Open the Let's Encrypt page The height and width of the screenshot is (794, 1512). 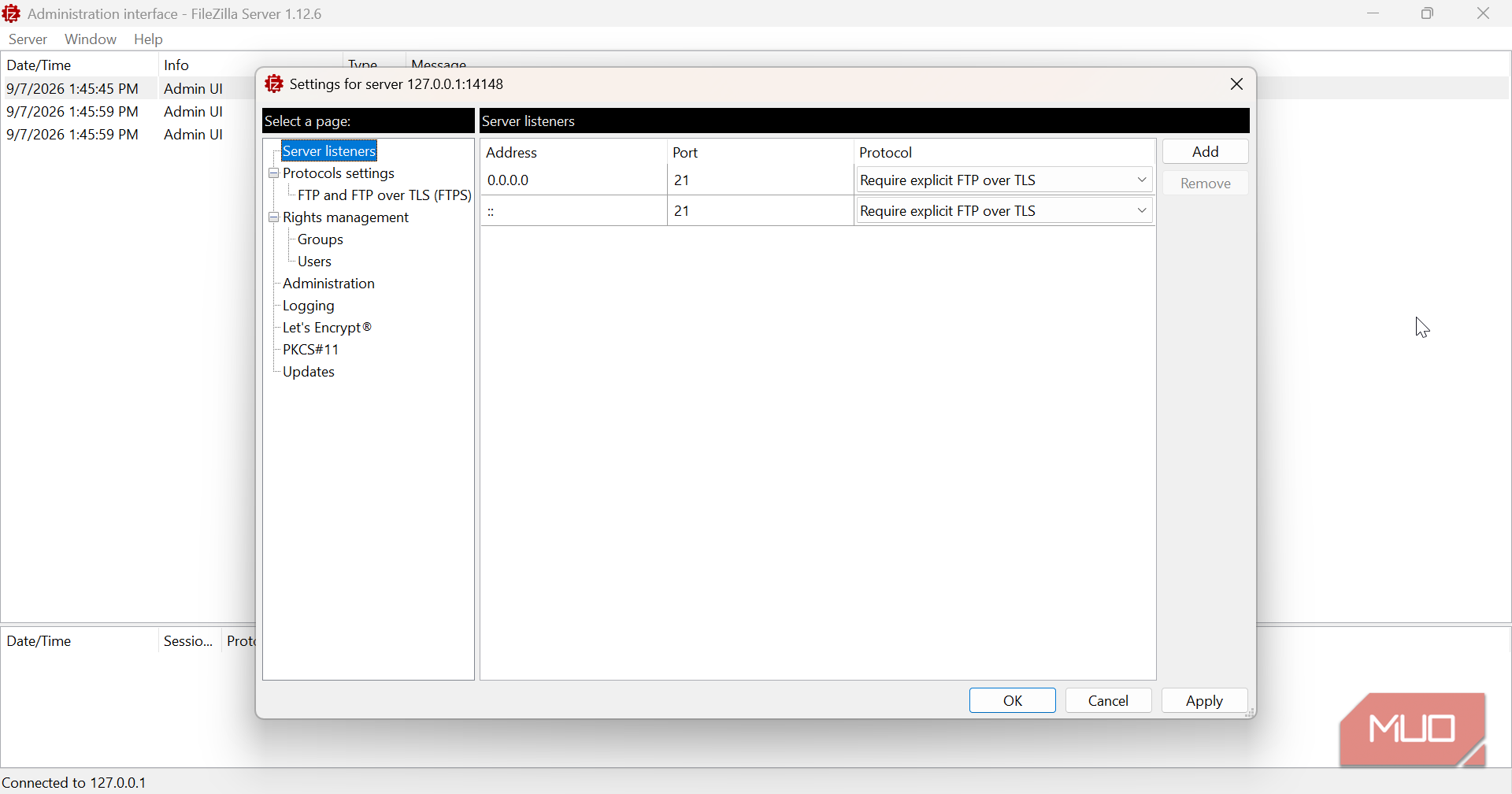[327, 328]
